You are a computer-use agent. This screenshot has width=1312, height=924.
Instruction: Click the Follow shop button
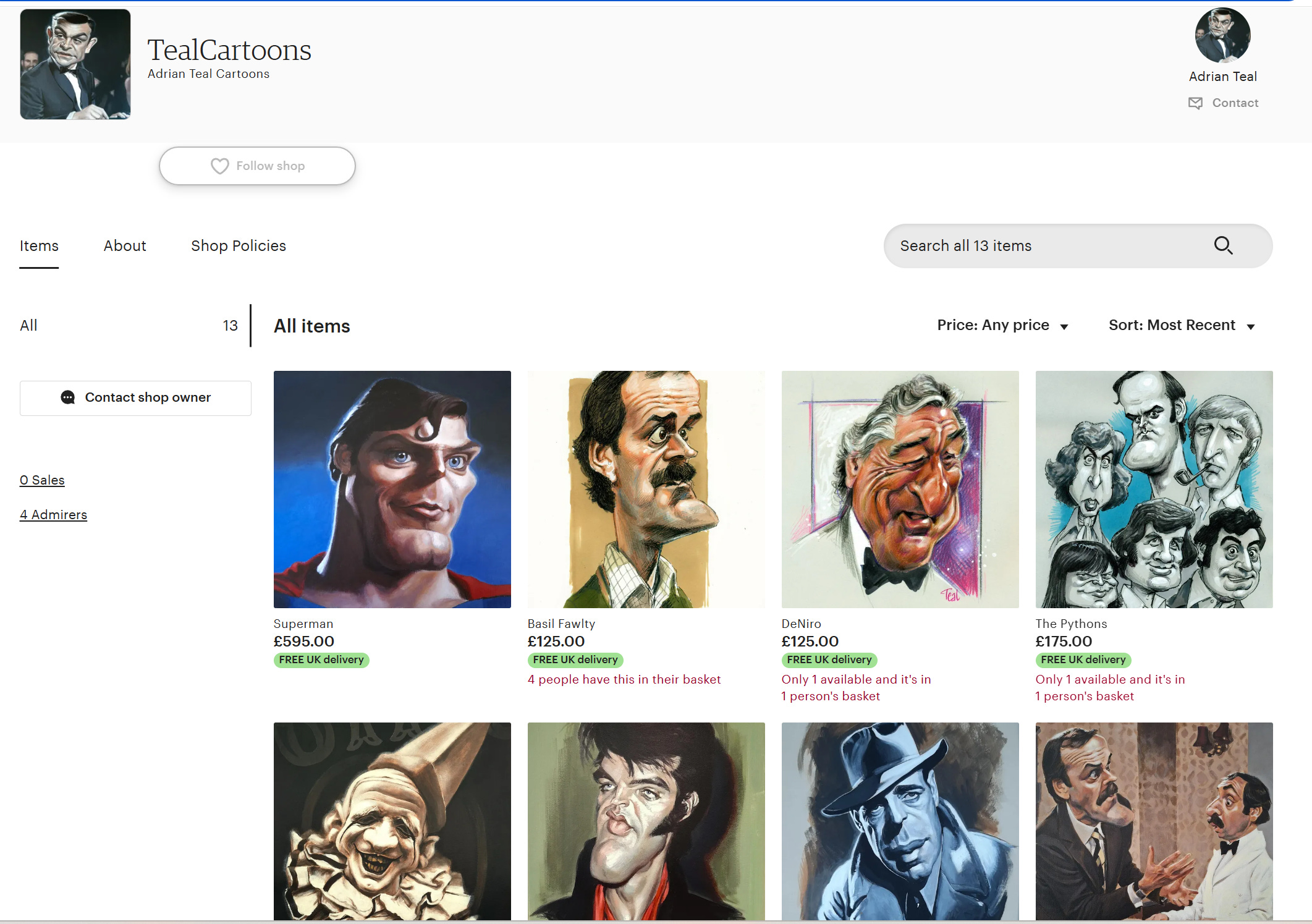click(x=257, y=166)
